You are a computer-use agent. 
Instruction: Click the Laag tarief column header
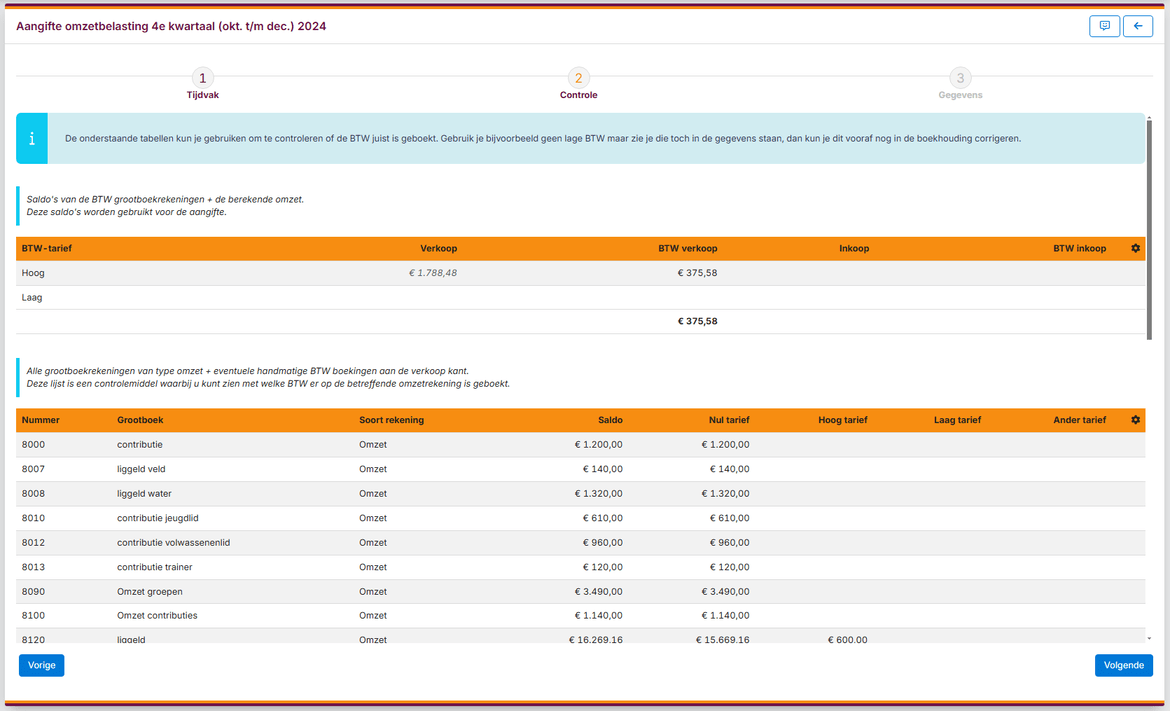(x=957, y=420)
